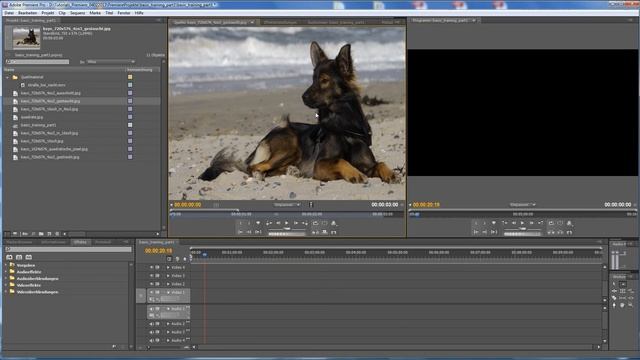The image size is (640, 360).
Task: Set a marker in the Program monitor
Action: pos(493,223)
